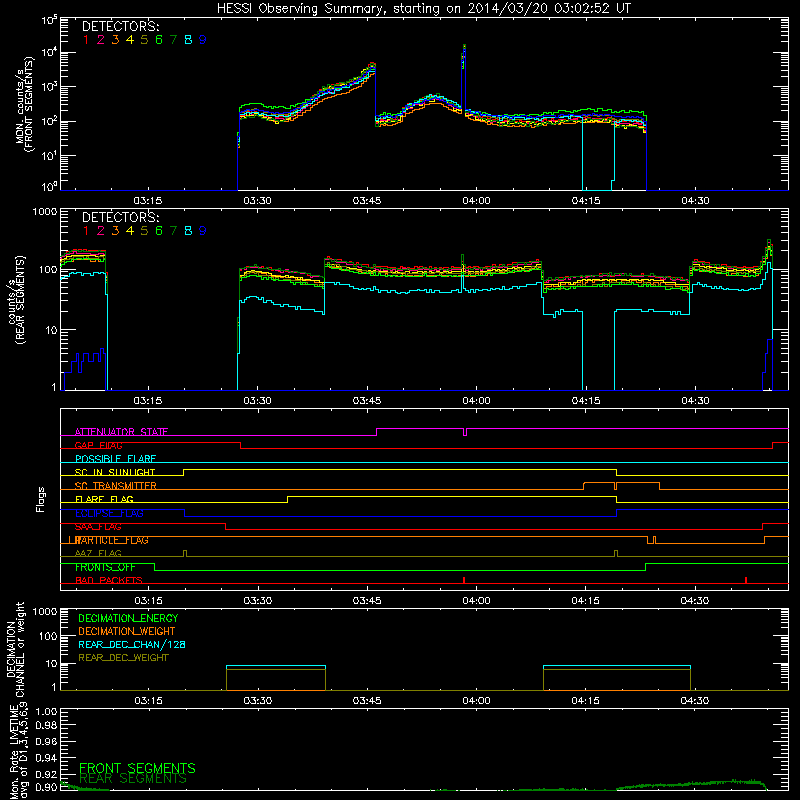Click the BAD_PACKETS tick mark near 04:37
Image resolution: width=800 pixels, height=800 pixels.
point(746,580)
